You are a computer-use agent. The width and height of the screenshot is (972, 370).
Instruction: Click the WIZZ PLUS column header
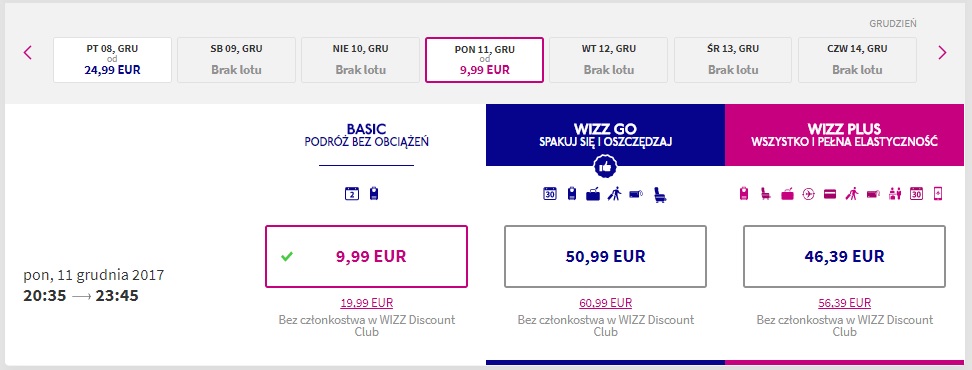tap(844, 135)
